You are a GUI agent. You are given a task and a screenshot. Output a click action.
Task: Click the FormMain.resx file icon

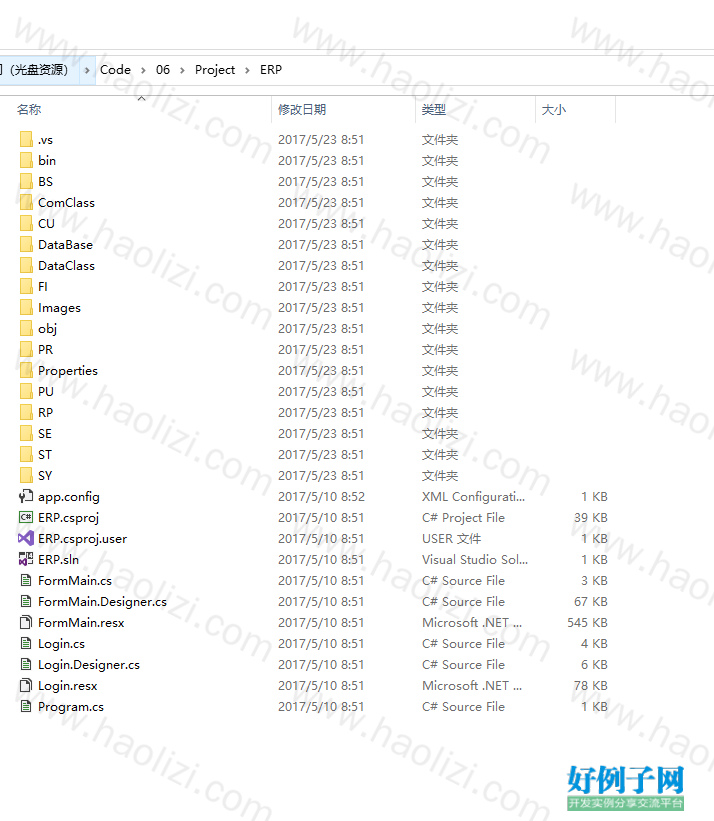click(x=26, y=623)
